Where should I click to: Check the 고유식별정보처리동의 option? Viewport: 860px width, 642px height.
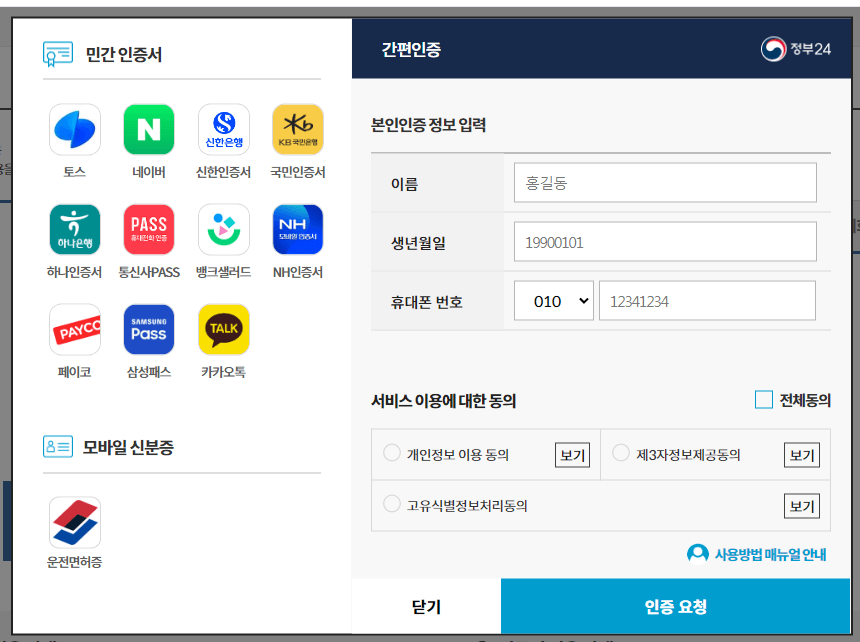point(392,504)
